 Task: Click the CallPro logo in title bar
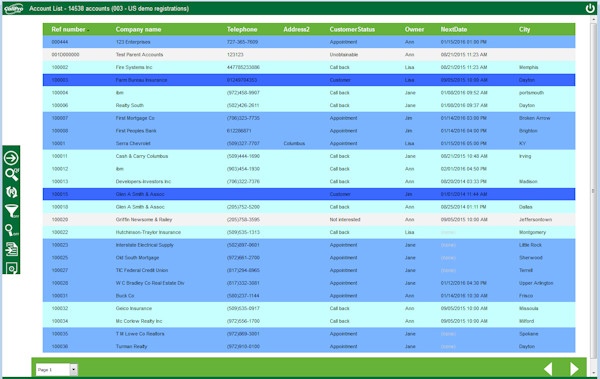(13, 8)
